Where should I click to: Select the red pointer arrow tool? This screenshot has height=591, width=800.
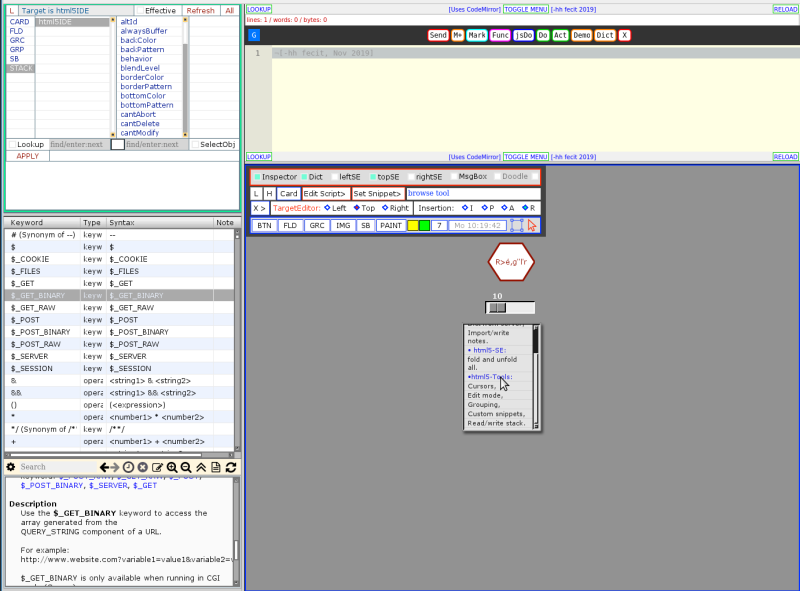point(532,225)
